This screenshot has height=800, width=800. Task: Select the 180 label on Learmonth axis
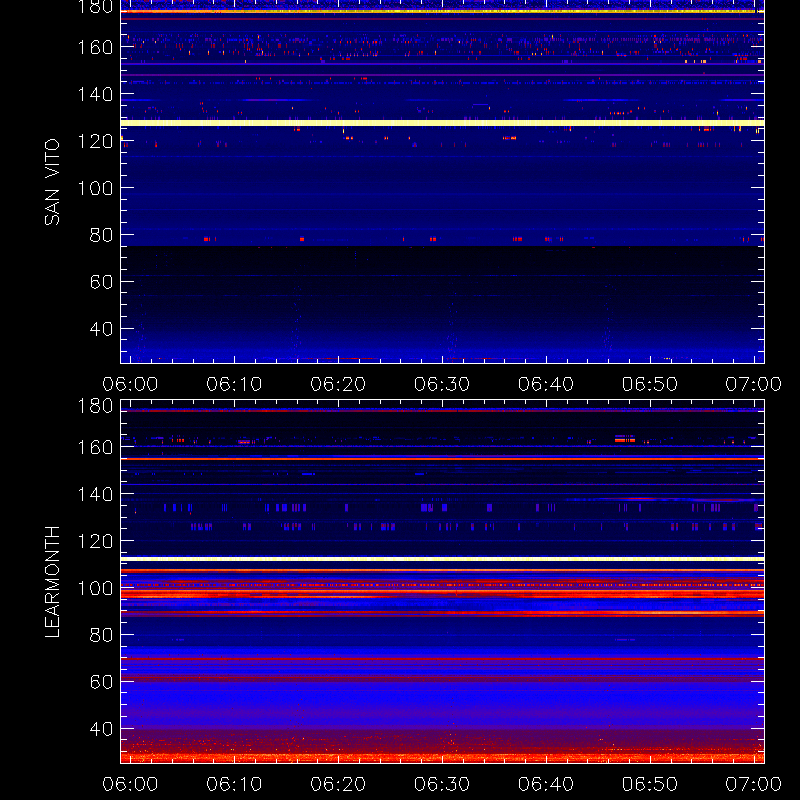(95, 406)
